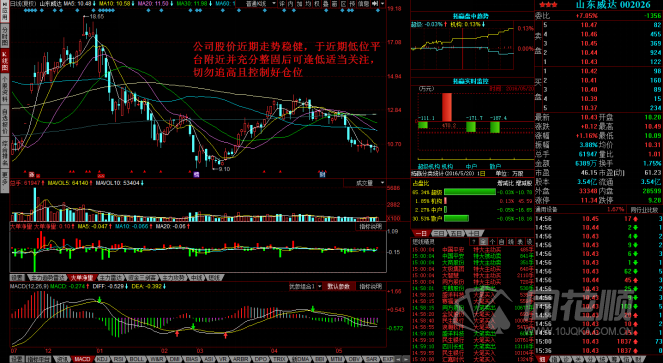Click the 叠 overlay toolbar icon
Viewport: 663px width, 363px height.
(326, 3)
